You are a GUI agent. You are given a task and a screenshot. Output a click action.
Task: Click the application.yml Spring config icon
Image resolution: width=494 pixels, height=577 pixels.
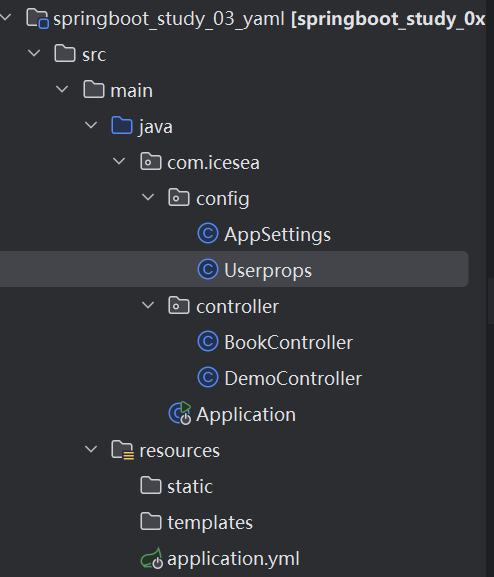tap(152, 558)
